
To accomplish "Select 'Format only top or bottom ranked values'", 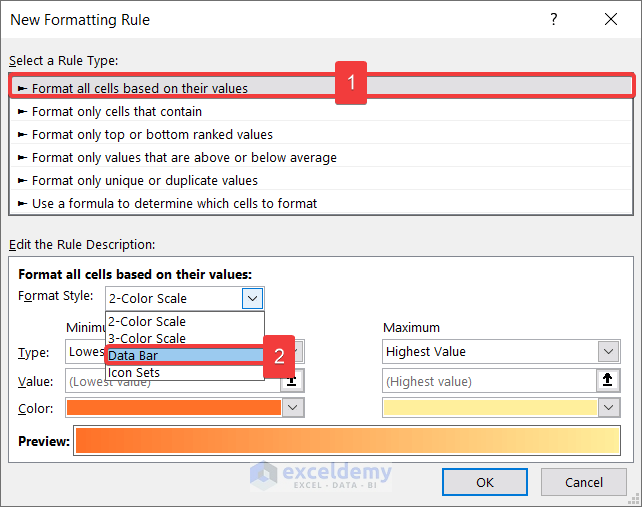I will click(x=152, y=134).
